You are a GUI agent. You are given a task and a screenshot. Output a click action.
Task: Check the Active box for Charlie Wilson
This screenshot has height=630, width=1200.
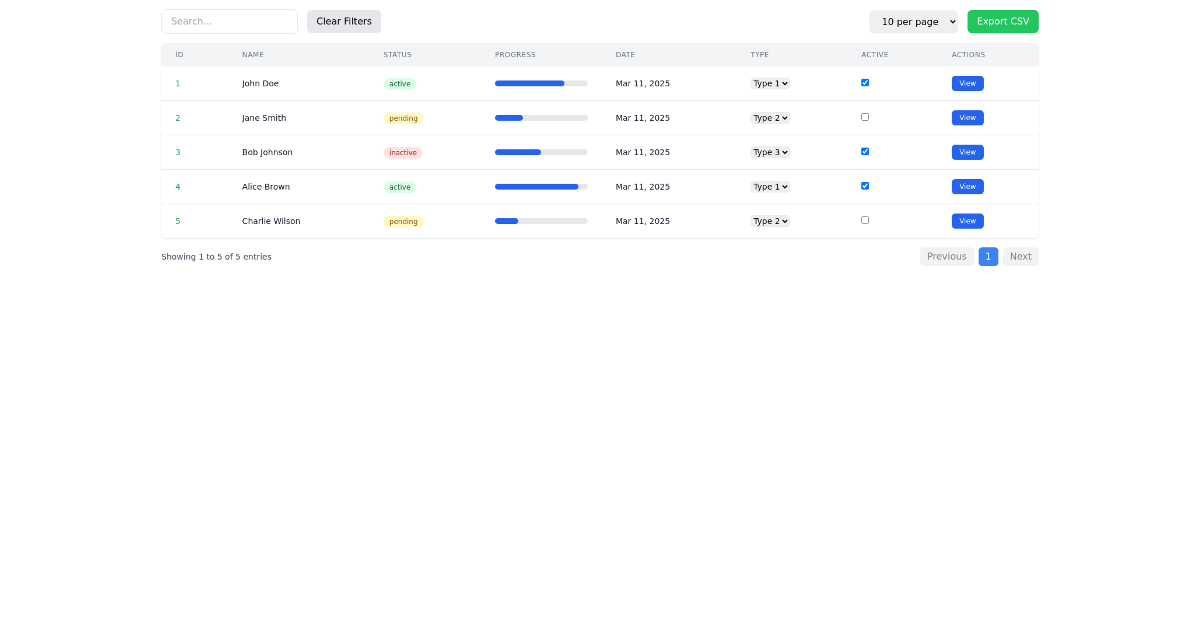click(864, 220)
